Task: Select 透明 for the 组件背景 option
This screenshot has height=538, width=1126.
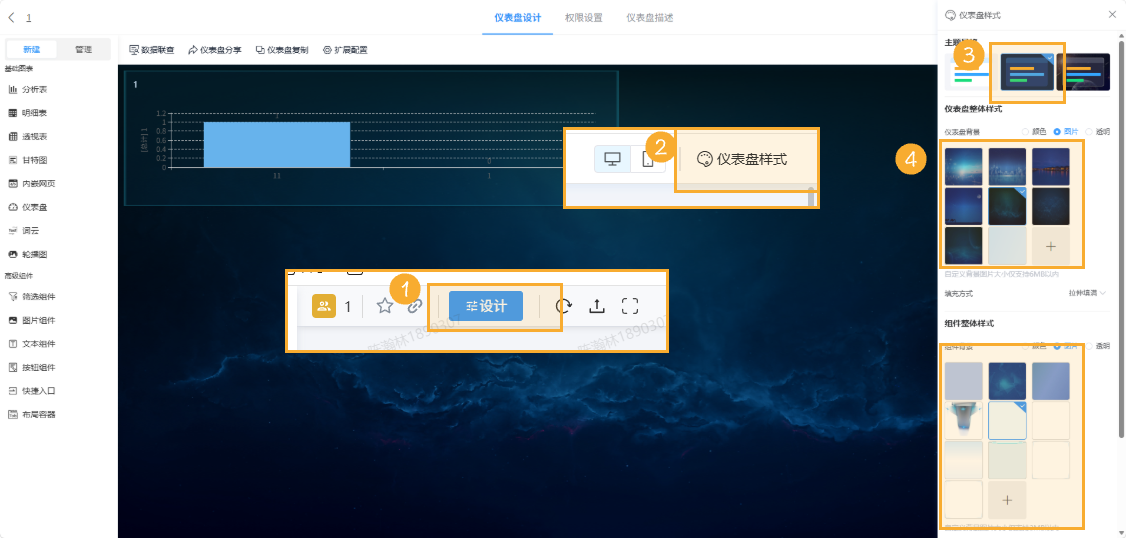Action: tap(1097, 345)
